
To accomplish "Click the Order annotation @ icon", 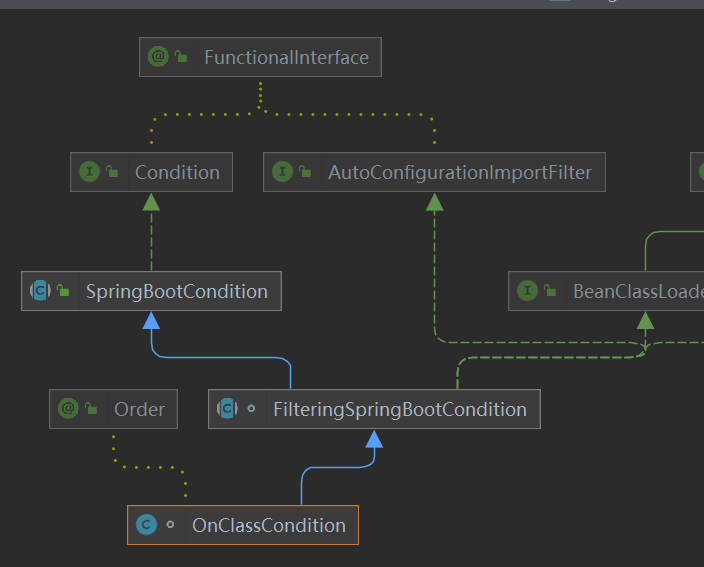I will [68, 409].
